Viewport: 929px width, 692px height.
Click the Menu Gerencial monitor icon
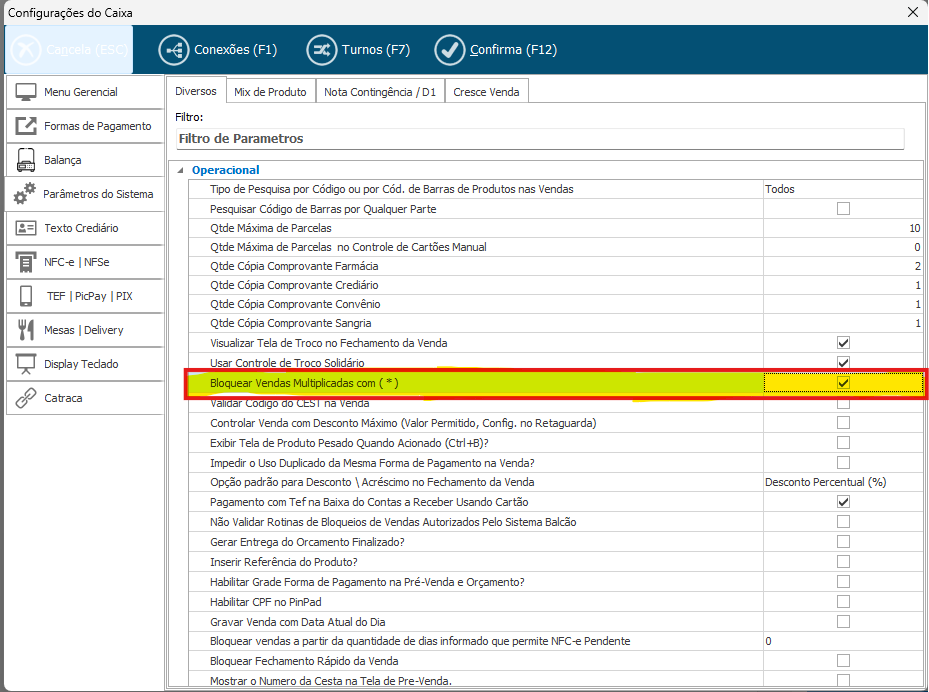tap(26, 92)
